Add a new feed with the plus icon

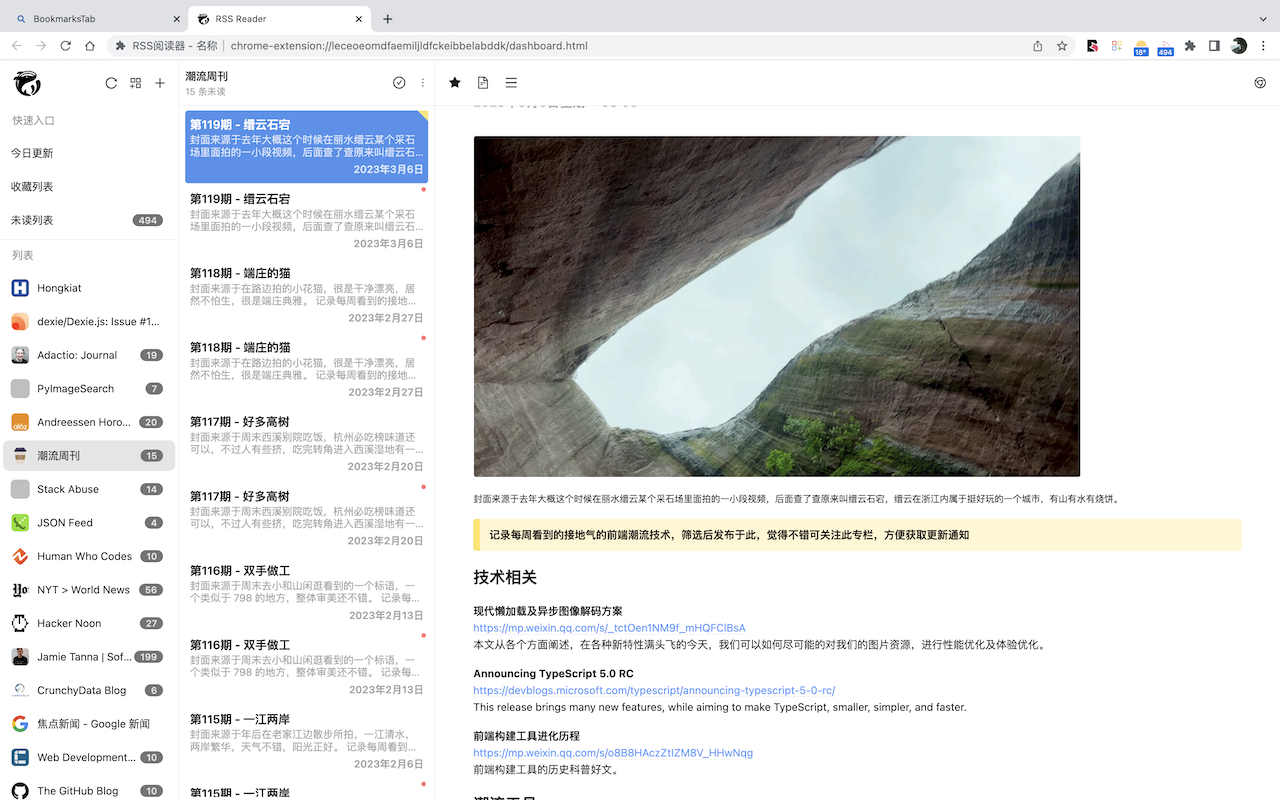[x=160, y=83]
